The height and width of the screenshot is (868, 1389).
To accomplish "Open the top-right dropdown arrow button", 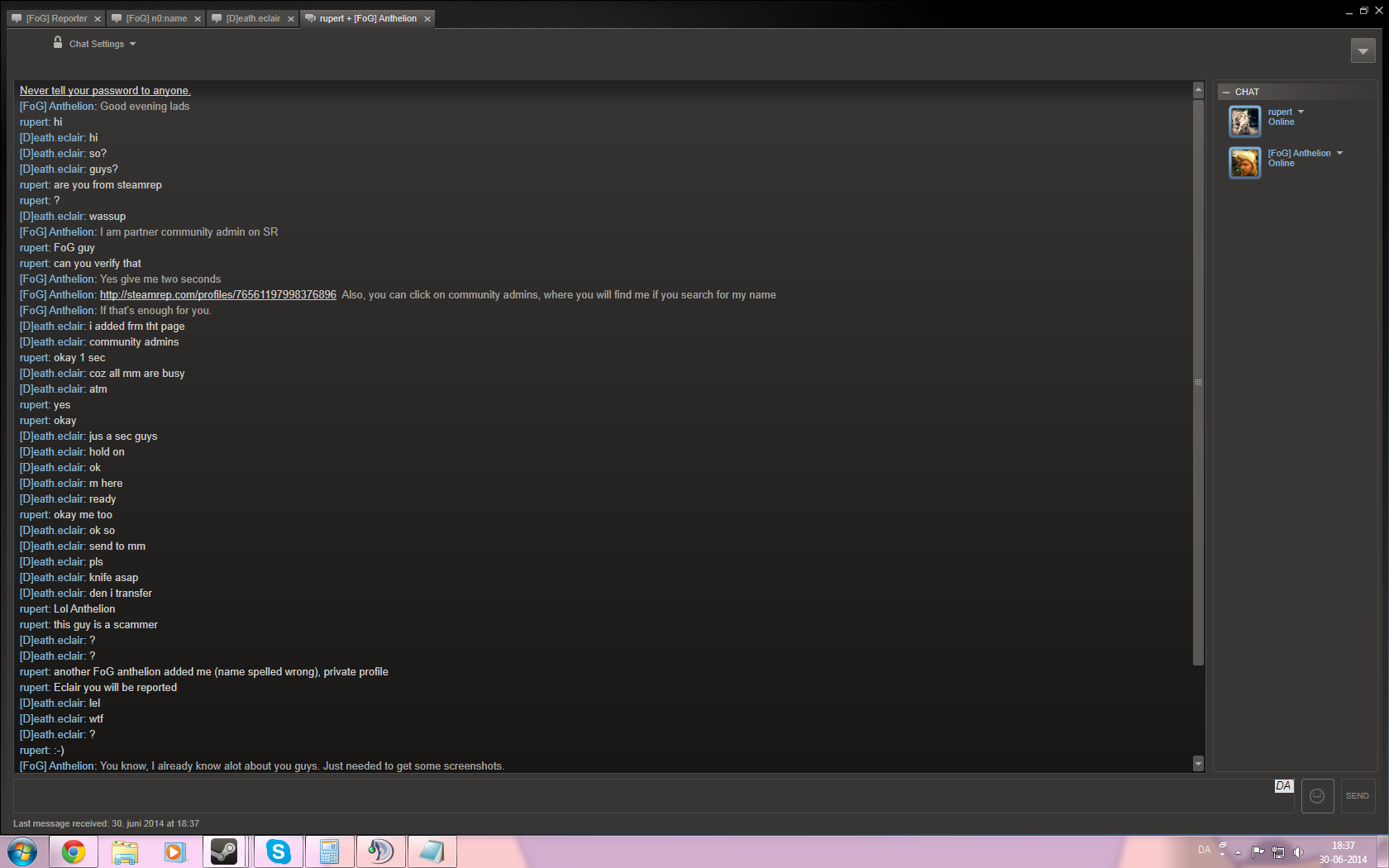I will (1363, 51).
